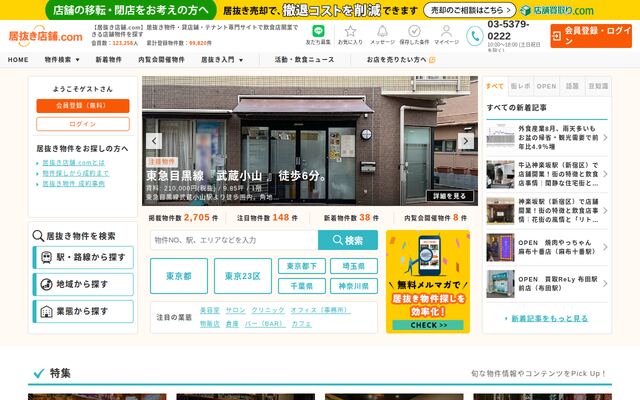This screenshot has width=640, height=400.
Task: Click arrow on OPEN 焼肉やっちゃん article
Action: tap(605, 247)
